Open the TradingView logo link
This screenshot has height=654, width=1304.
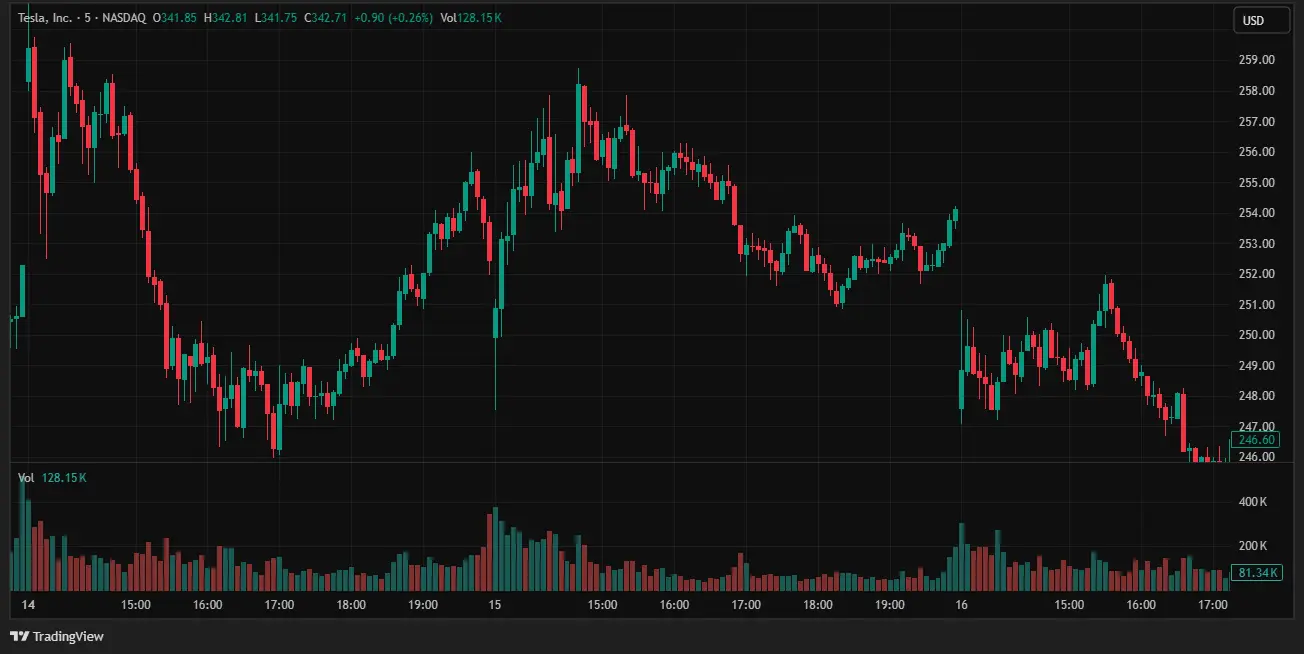click(57, 636)
